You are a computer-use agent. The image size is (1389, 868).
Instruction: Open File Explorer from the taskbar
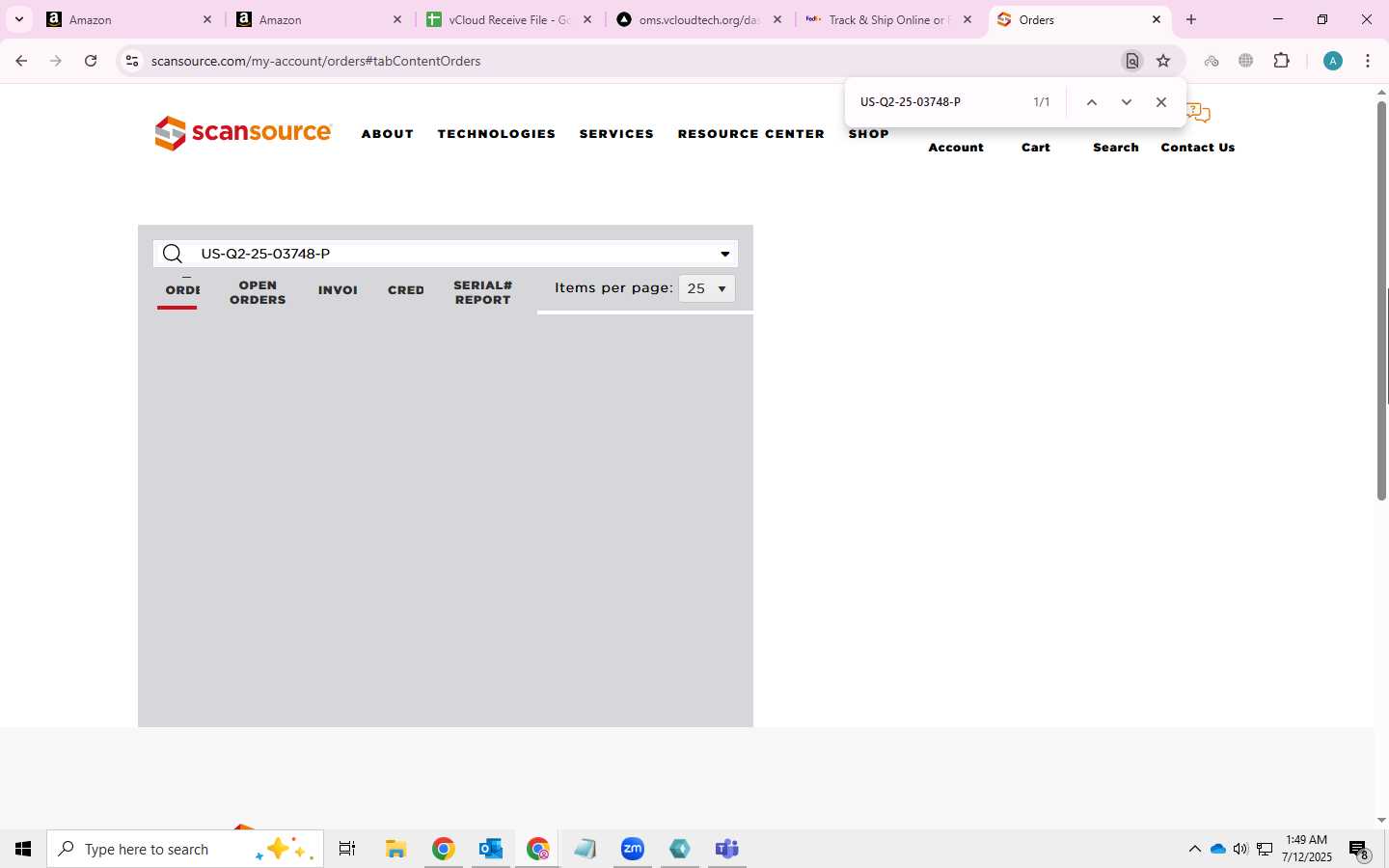pos(395,849)
